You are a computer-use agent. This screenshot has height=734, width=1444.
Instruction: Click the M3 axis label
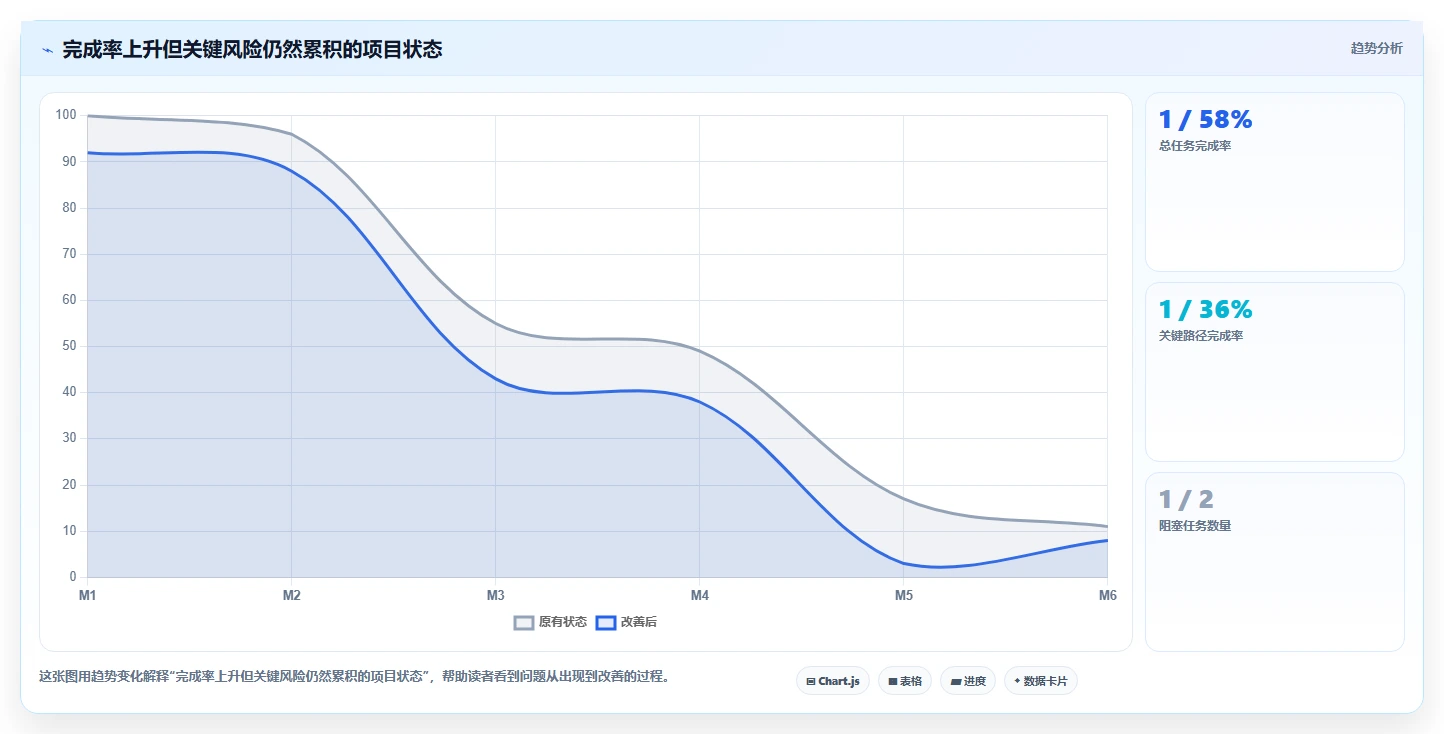(x=496, y=596)
